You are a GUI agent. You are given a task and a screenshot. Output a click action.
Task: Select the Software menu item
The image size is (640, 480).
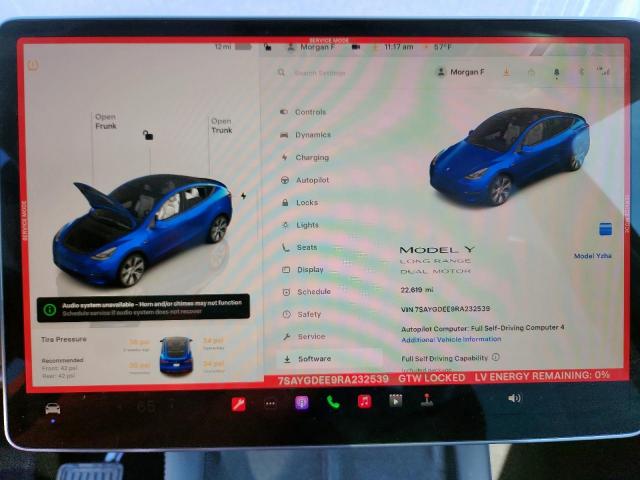(x=330, y=359)
